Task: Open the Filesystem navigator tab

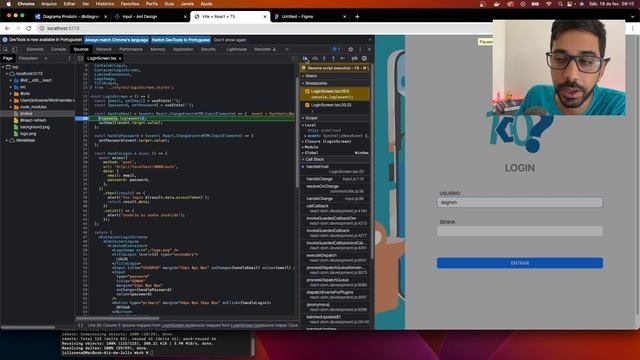Action: tap(28, 58)
